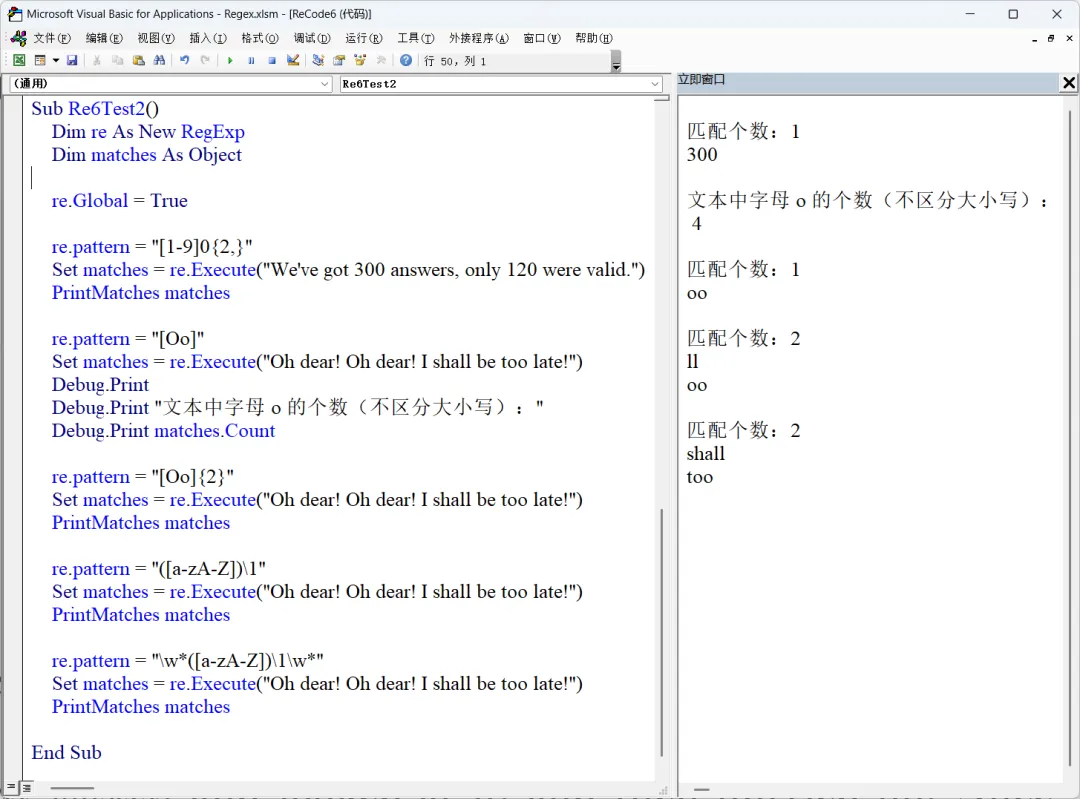Open the Properties Window icon
The height and width of the screenshot is (799, 1080).
pos(339,61)
